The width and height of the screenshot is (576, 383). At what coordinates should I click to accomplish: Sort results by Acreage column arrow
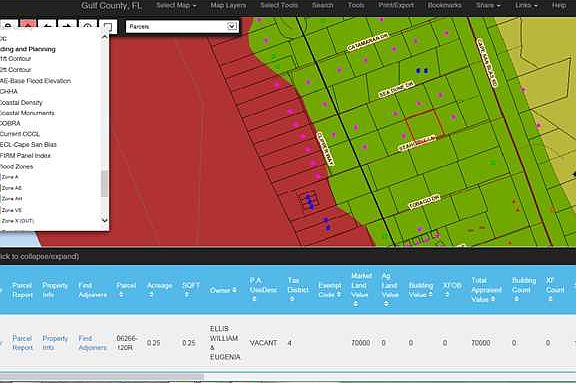click(x=150, y=295)
